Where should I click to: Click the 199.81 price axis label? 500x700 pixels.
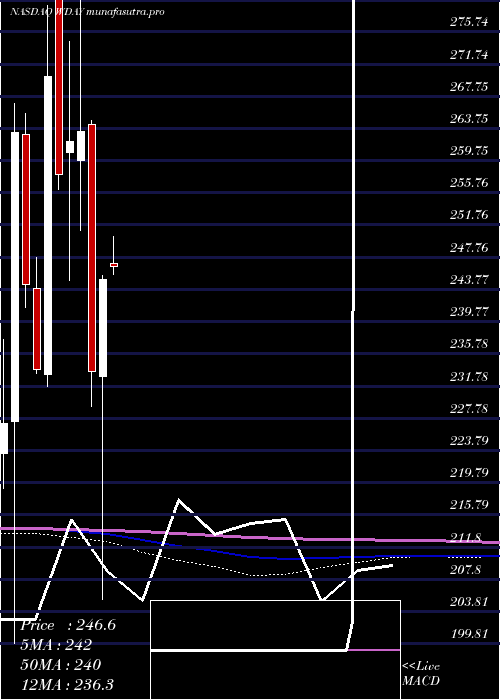click(469, 633)
